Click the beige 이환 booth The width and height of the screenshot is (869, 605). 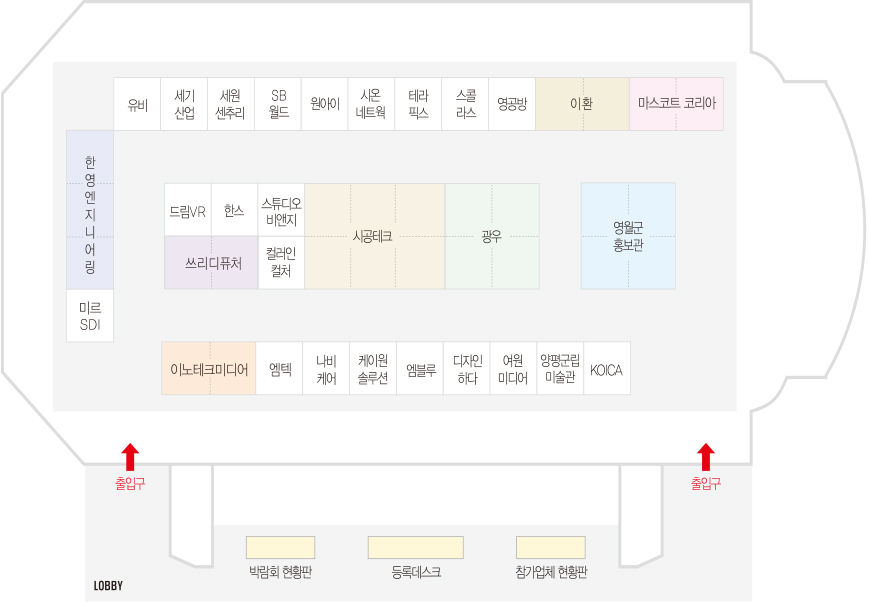pyautogui.click(x=582, y=104)
